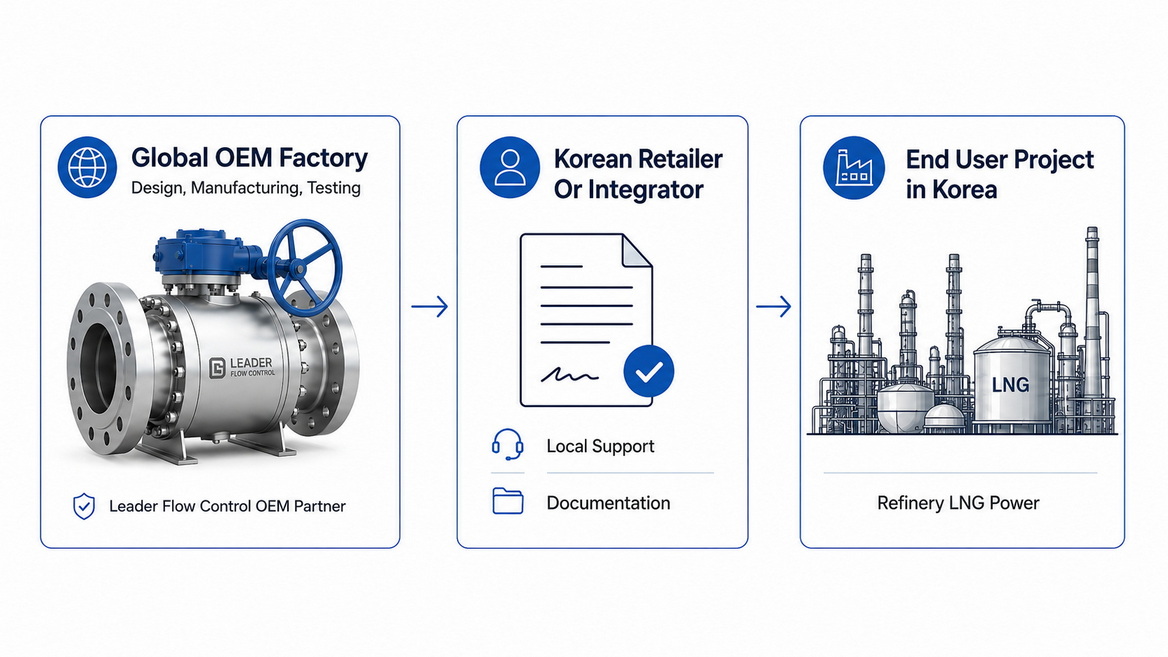Viewport: 1168px width, 657px height.
Task: Click the shield checkmark icon near OEM Partner
Action: coord(84,507)
